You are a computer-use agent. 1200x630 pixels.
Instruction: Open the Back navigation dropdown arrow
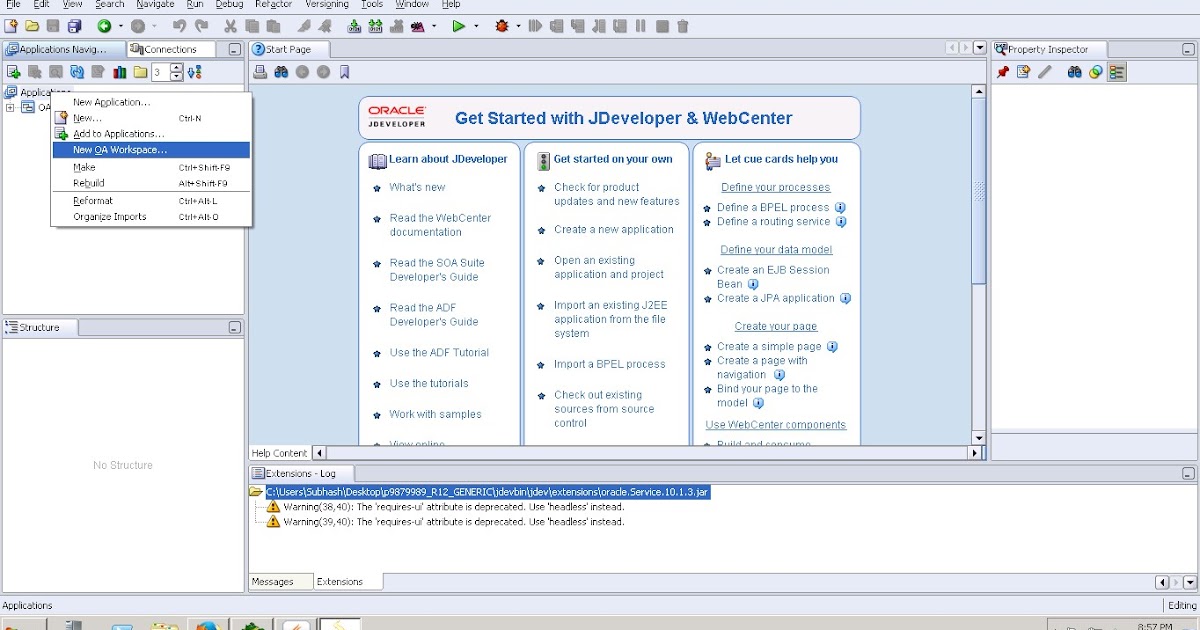point(123,27)
